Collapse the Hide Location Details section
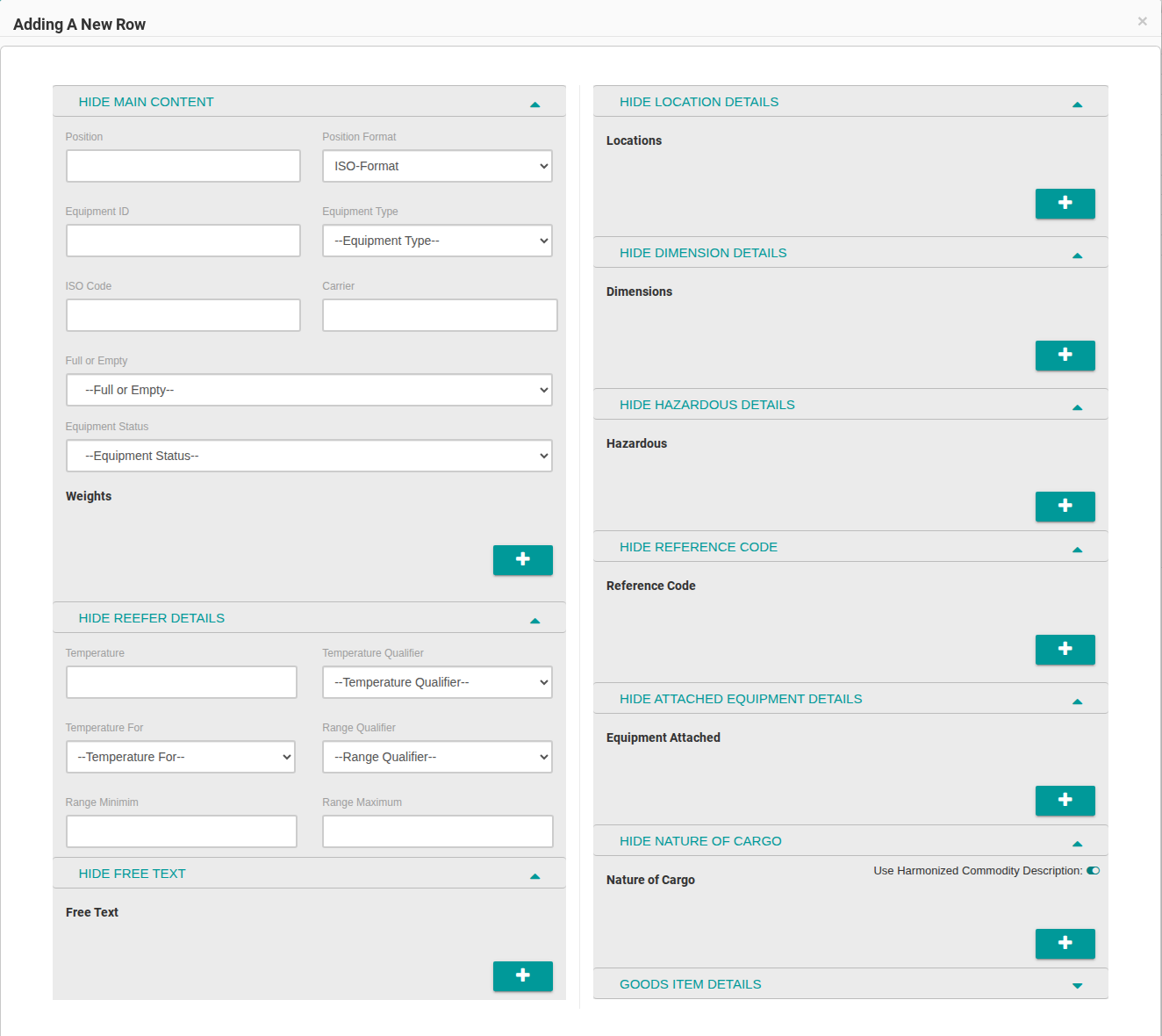 tap(850, 102)
